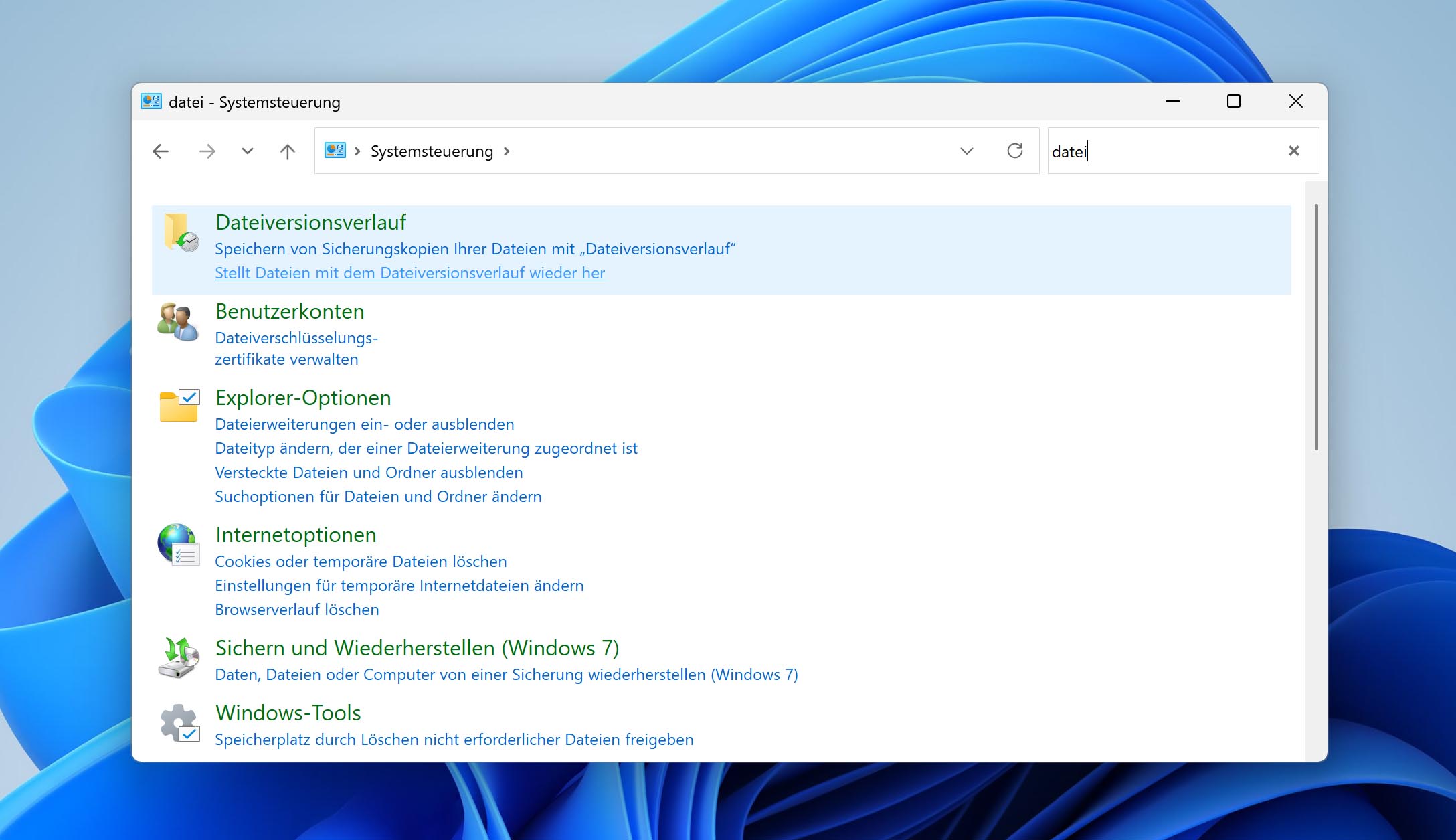Go back with the left arrow
This screenshot has width=1456, height=840.
tap(161, 151)
